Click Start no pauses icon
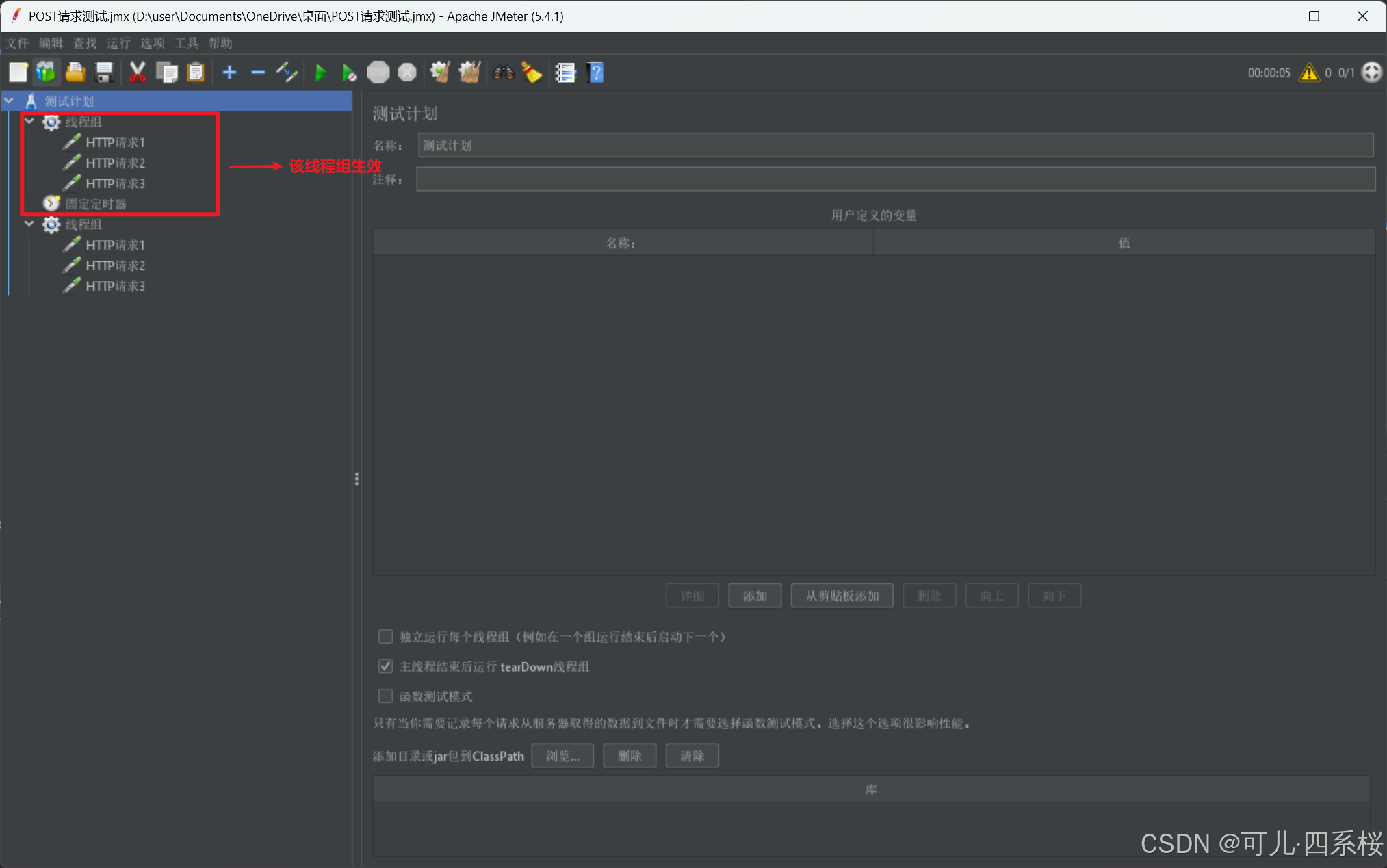1387x868 pixels. pos(349,73)
